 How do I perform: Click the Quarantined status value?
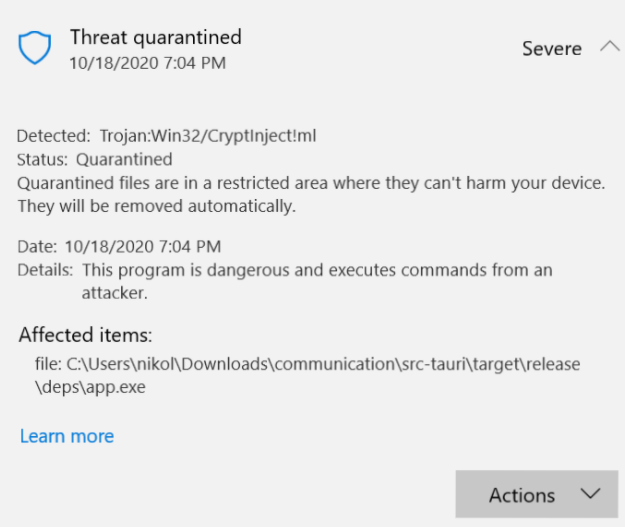(124, 159)
